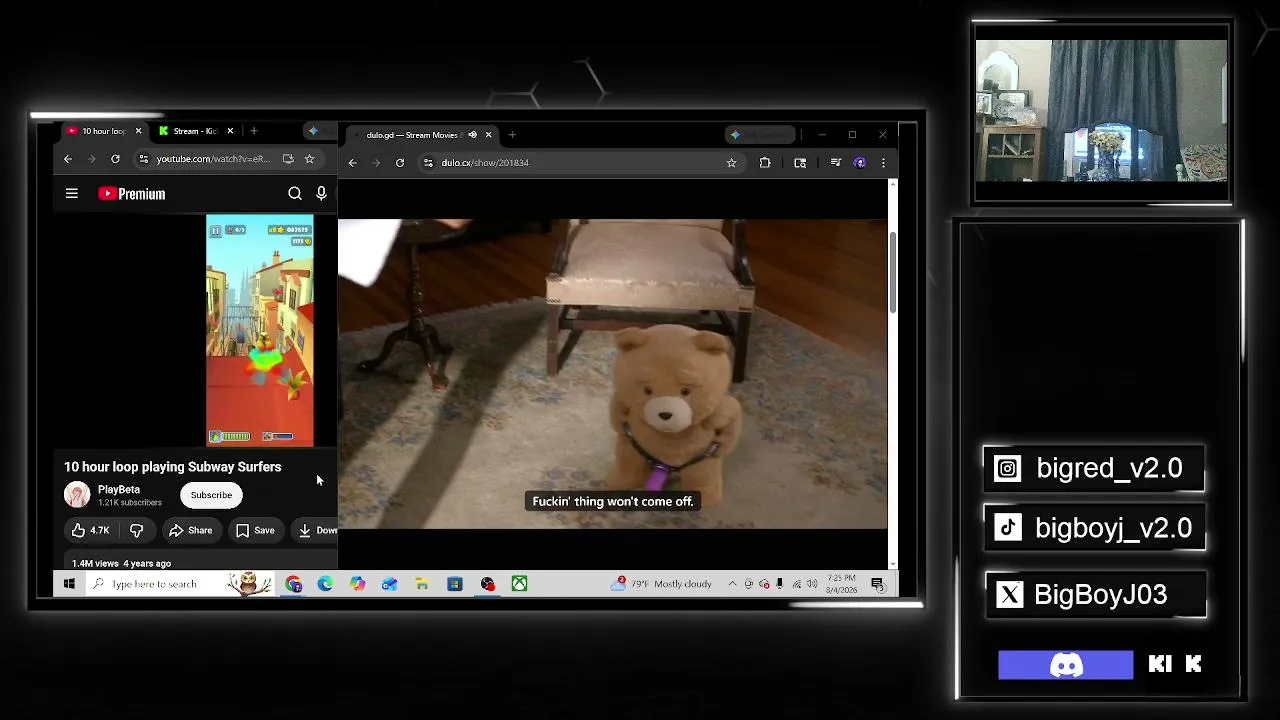Close the 10 hour loop tab
The image size is (1280, 720).
click(x=138, y=131)
